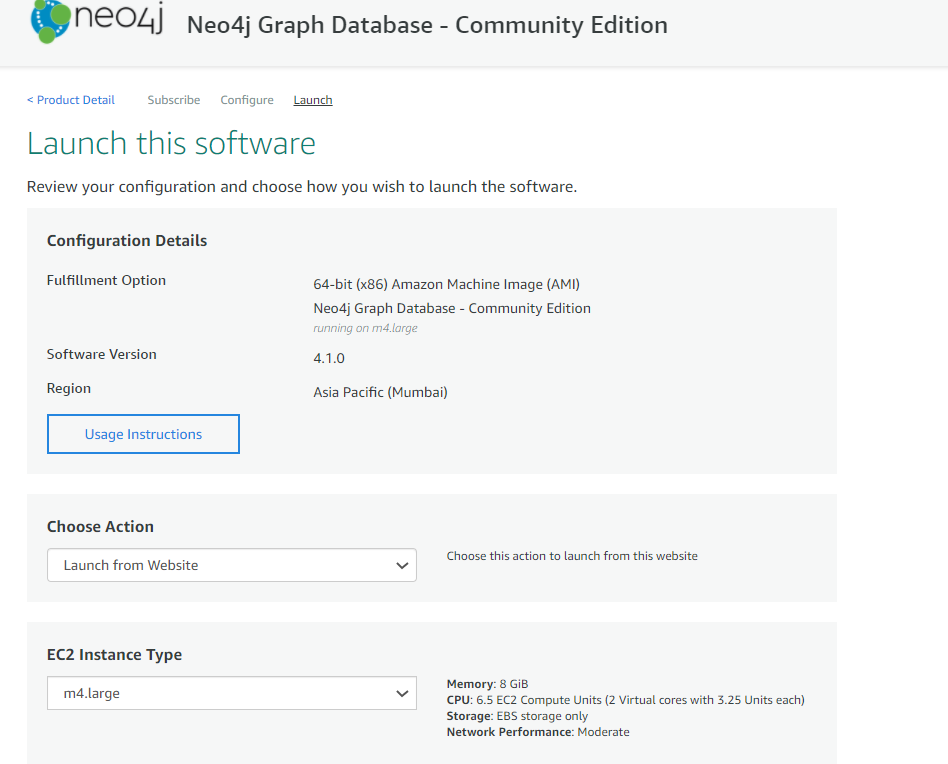The image size is (948, 764).
Task: Click the Fulfillment Option label
Action: click(106, 280)
